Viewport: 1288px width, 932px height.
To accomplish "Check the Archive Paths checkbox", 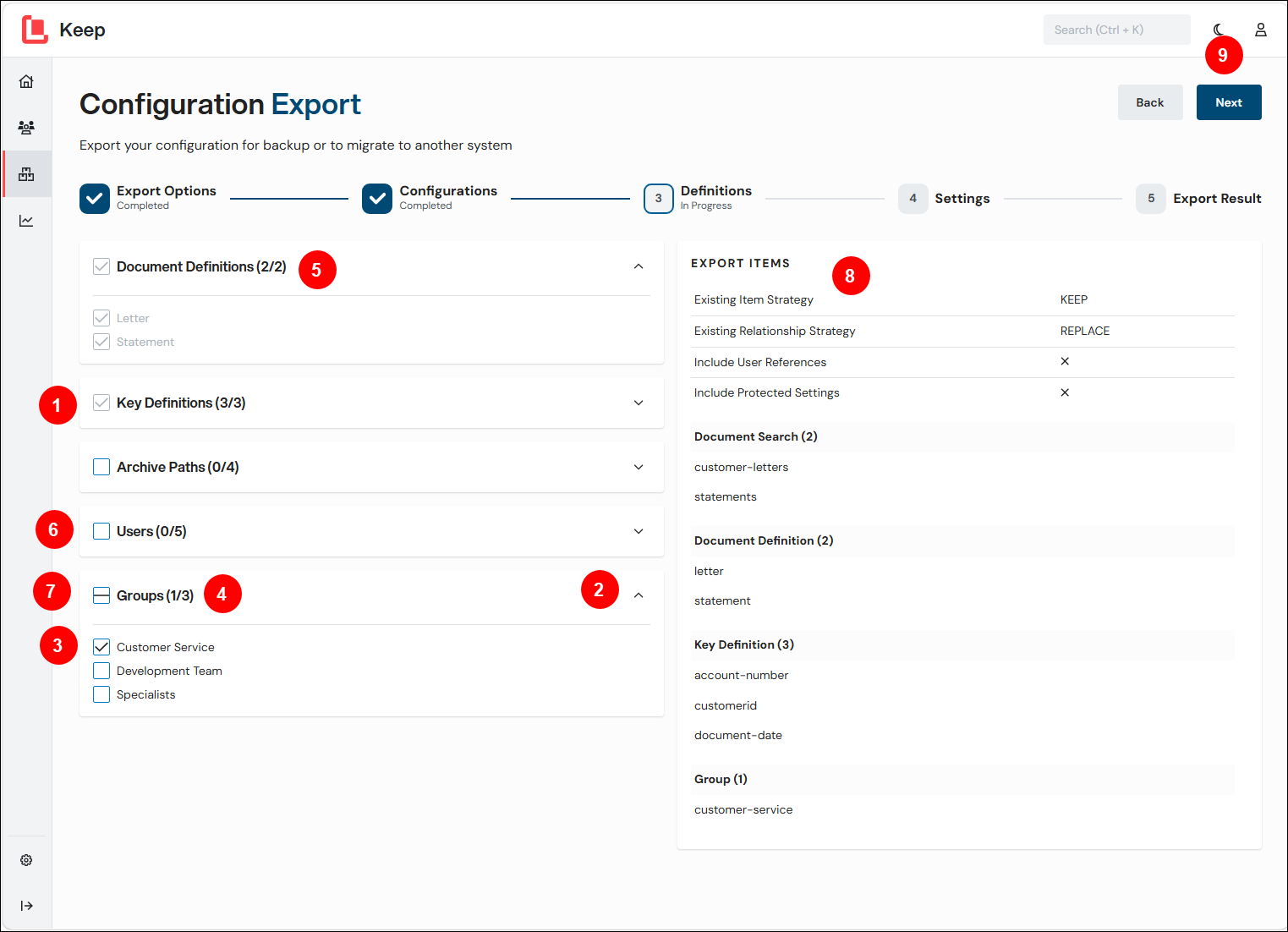I will [x=101, y=467].
